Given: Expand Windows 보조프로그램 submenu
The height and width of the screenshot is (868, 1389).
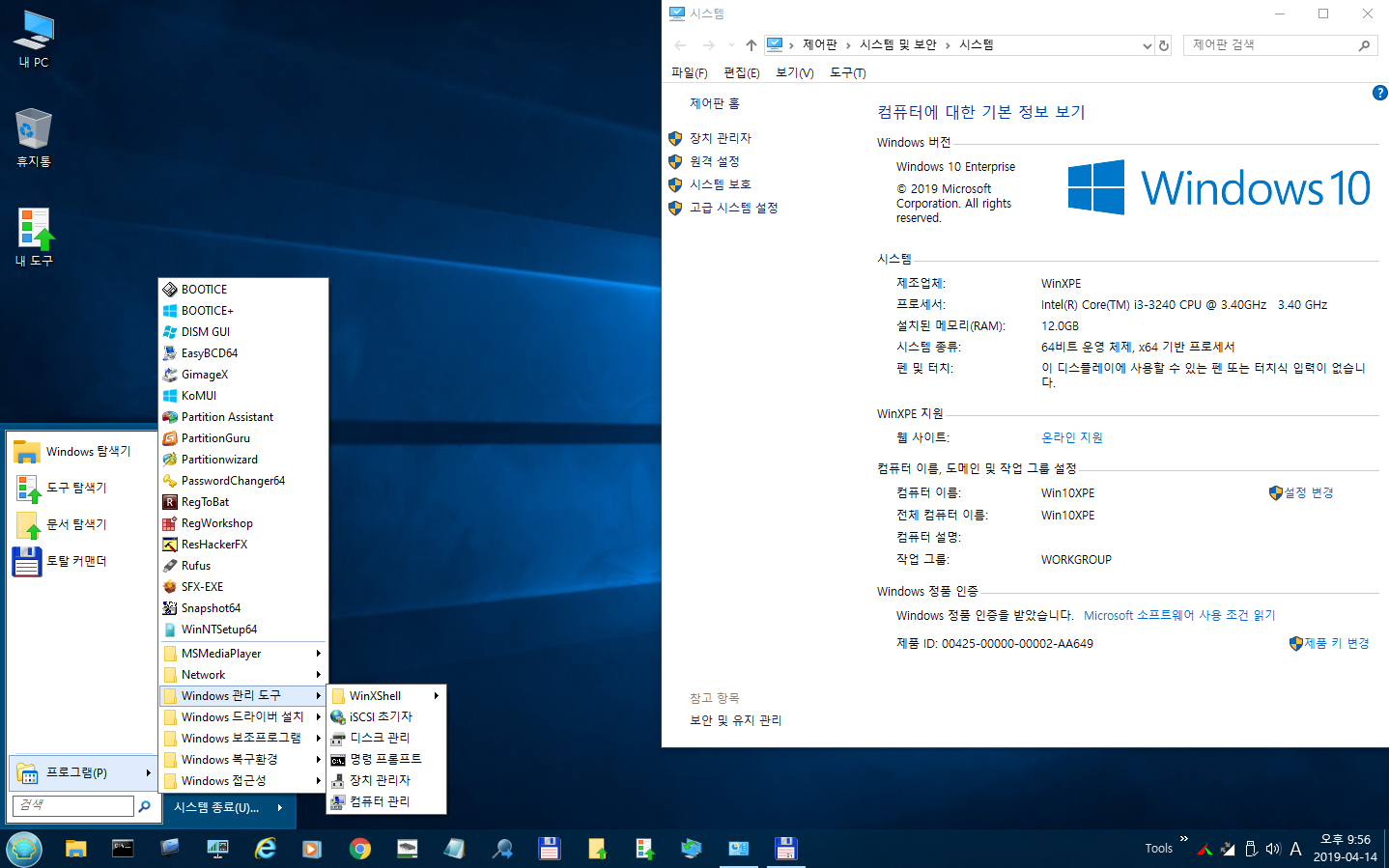Looking at the screenshot, I should point(243,738).
